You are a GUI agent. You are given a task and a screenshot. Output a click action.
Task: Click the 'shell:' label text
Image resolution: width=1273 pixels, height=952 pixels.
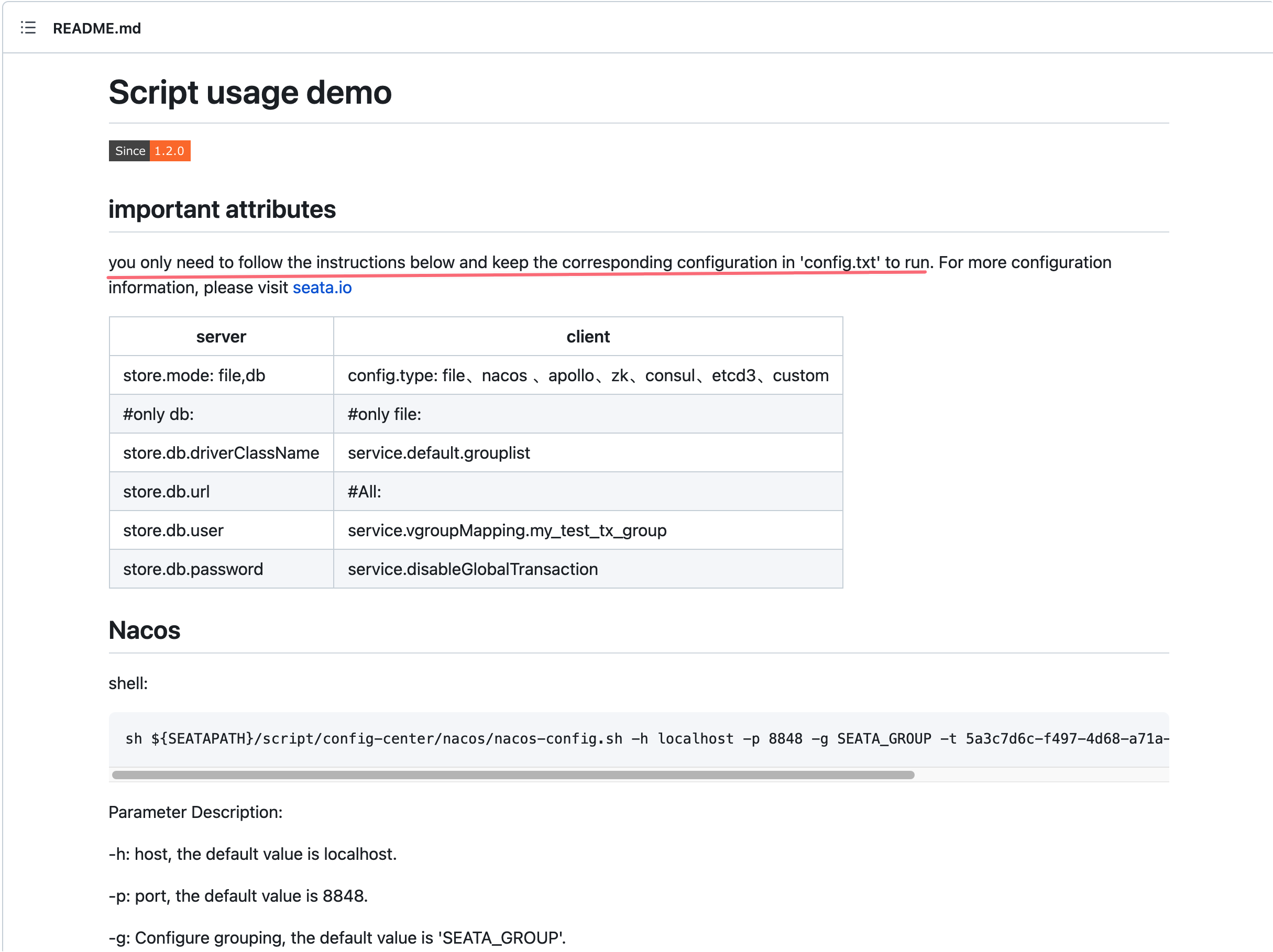tap(128, 683)
